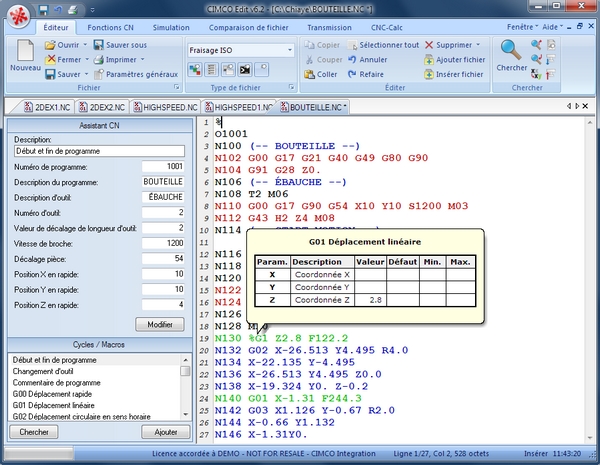600x465 pixels.
Task: Close the current document tab with X
Action: (585, 106)
